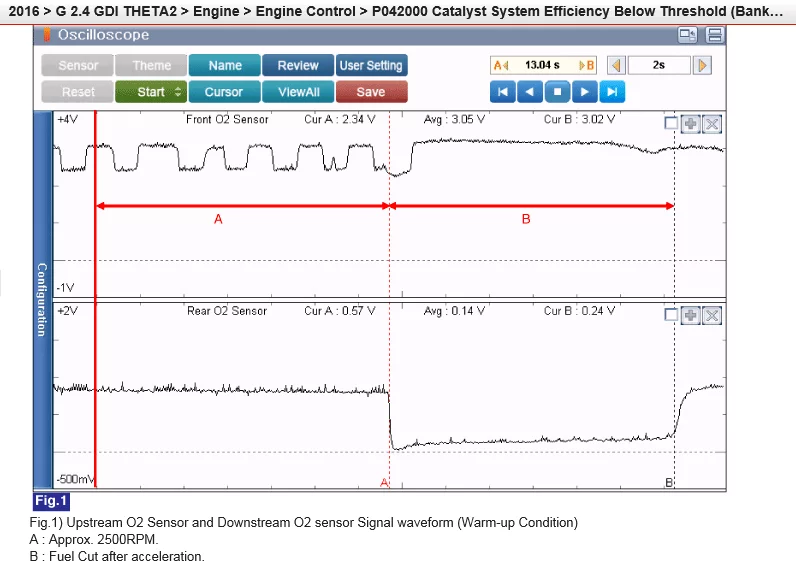The height and width of the screenshot is (561, 796).
Task: Click the Front O2 Sensor label
Action: (x=227, y=119)
